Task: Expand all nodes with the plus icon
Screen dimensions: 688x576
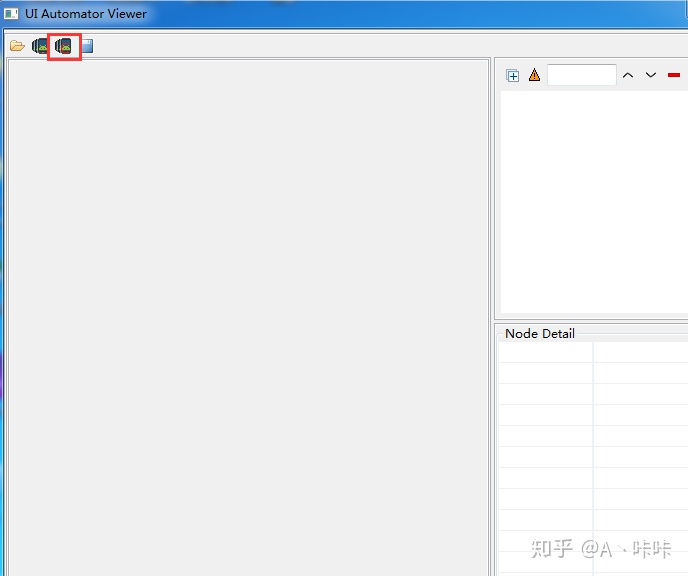Action: [512, 75]
